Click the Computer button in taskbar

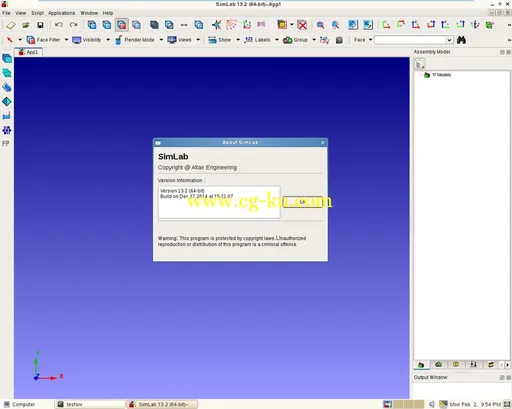[x=20, y=404]
